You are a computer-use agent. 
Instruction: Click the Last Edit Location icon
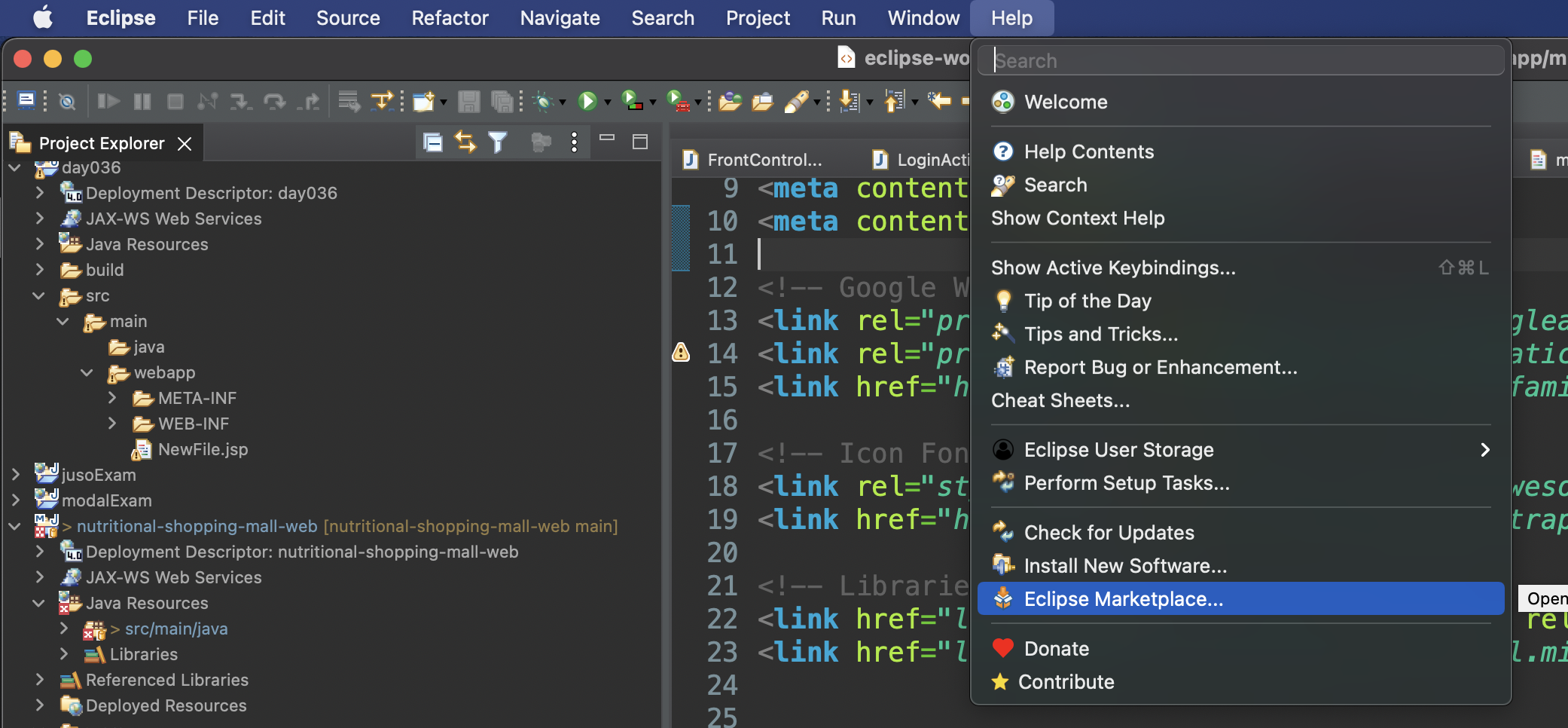(x=939, y=101)
